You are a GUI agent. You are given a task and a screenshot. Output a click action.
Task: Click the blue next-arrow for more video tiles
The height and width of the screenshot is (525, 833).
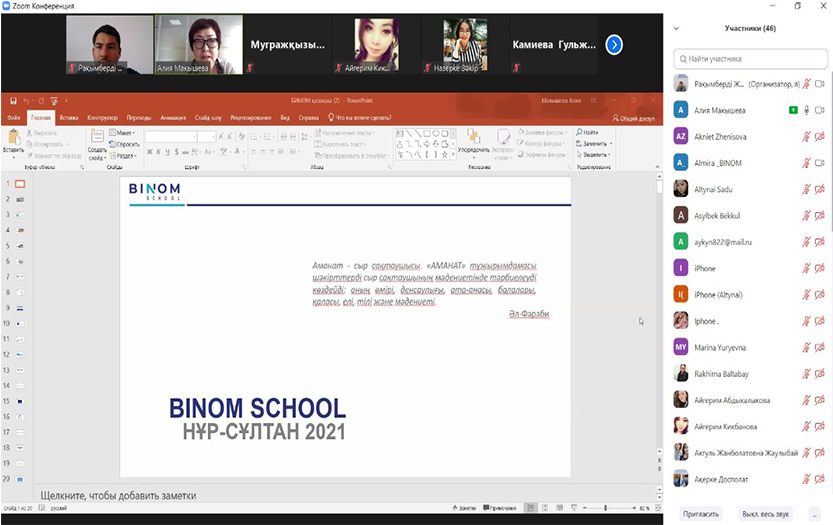[x=614, y=45]
